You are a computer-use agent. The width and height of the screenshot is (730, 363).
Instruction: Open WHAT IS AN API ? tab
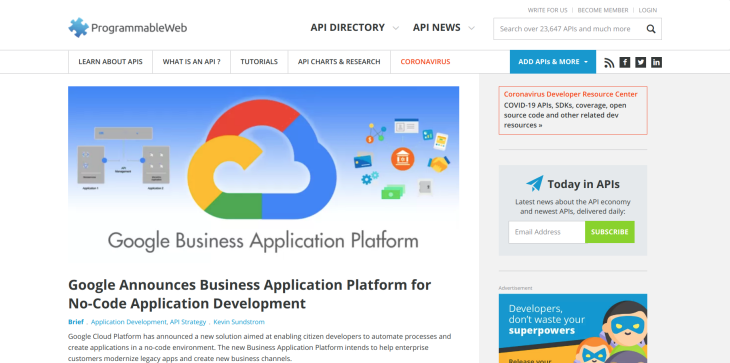click(191, 62)
